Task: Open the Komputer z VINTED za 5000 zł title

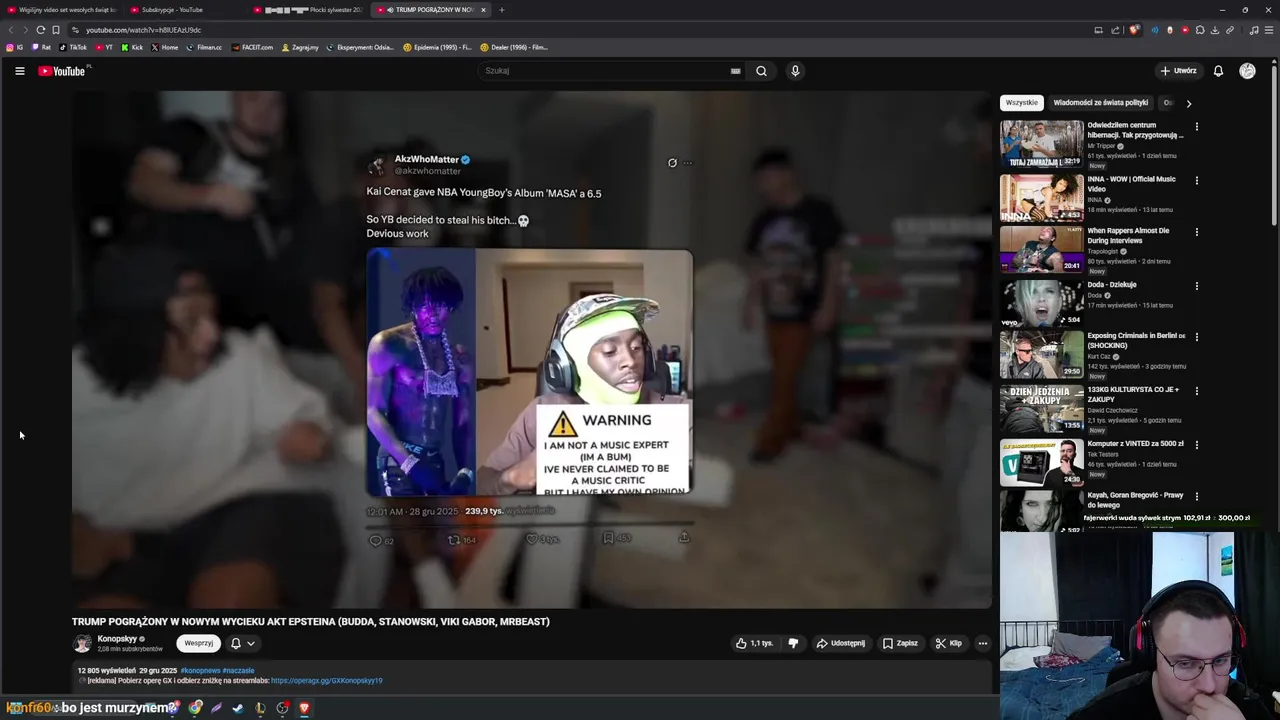Action: [1135, 444]
